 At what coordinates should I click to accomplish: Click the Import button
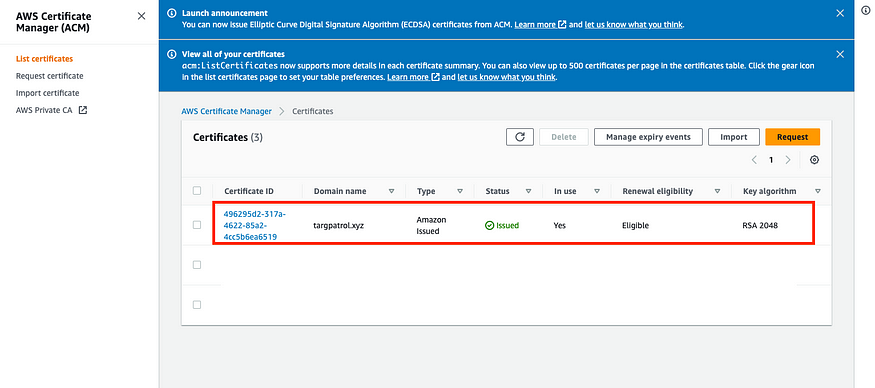[x=734, y=137]
